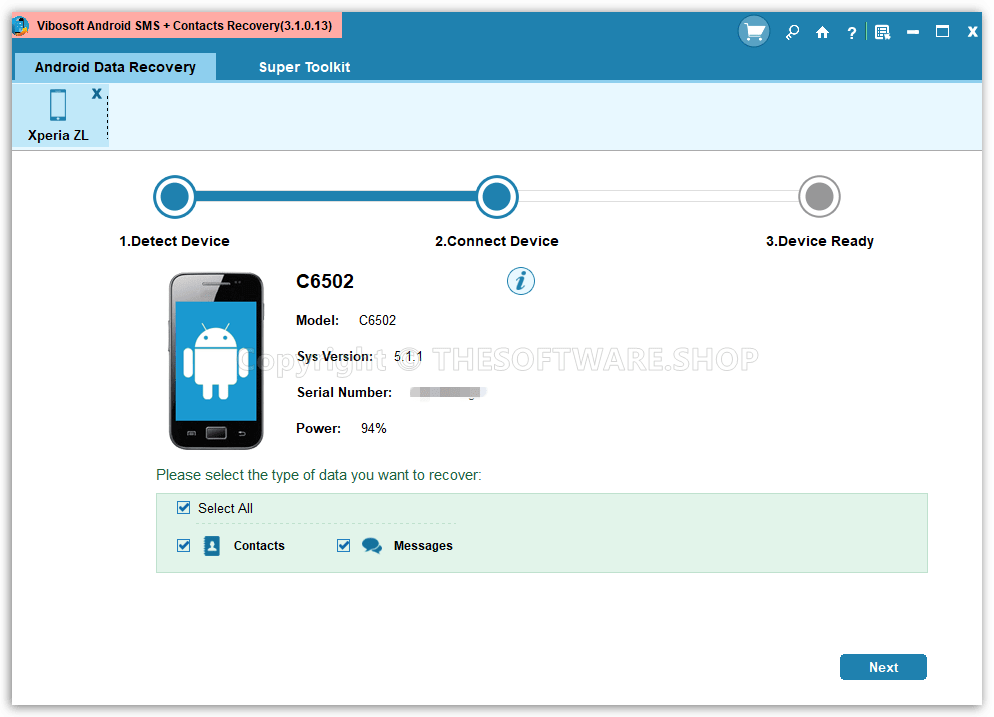Uncheck the Messages checkbox
This screenshot has width=994, height=717.
click(343, 545)
